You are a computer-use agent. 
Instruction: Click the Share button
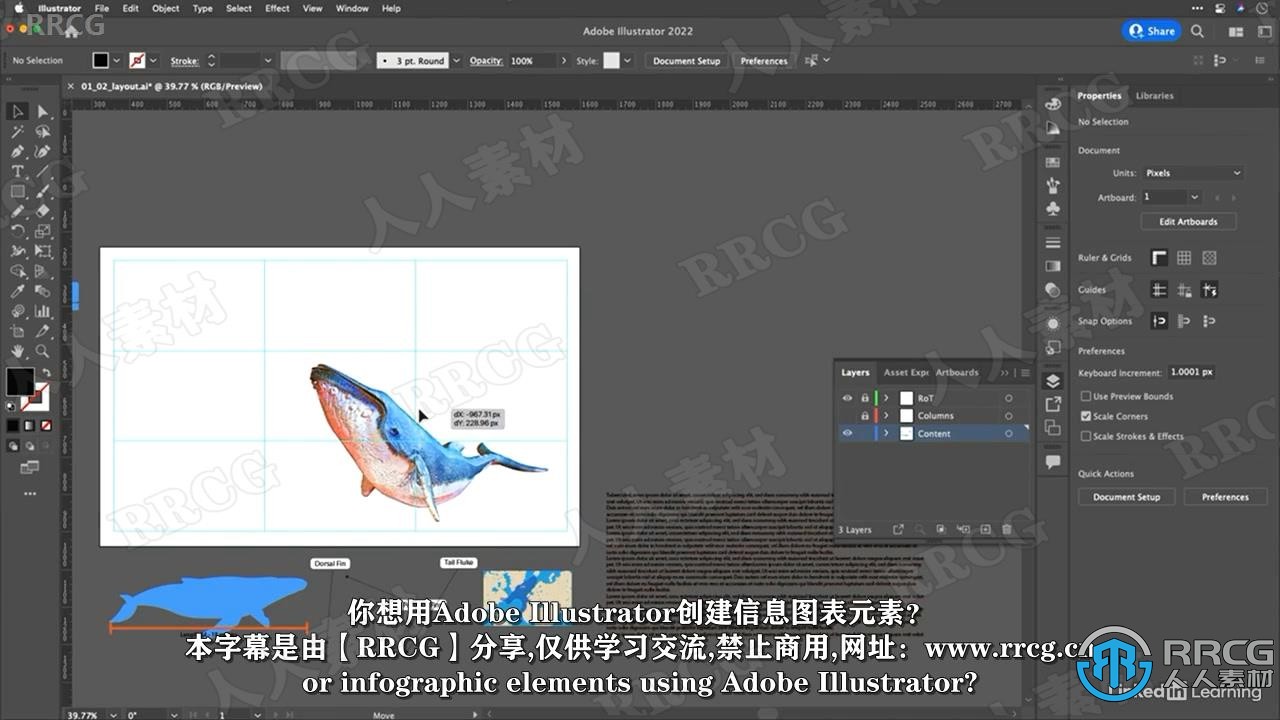(x=1152, y=31)
